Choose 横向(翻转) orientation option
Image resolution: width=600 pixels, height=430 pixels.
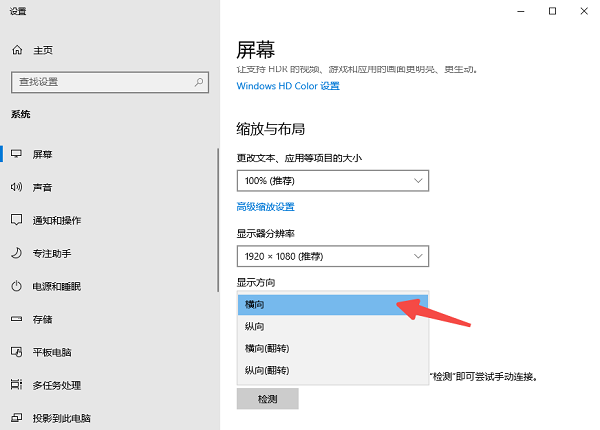pos(333,348)
